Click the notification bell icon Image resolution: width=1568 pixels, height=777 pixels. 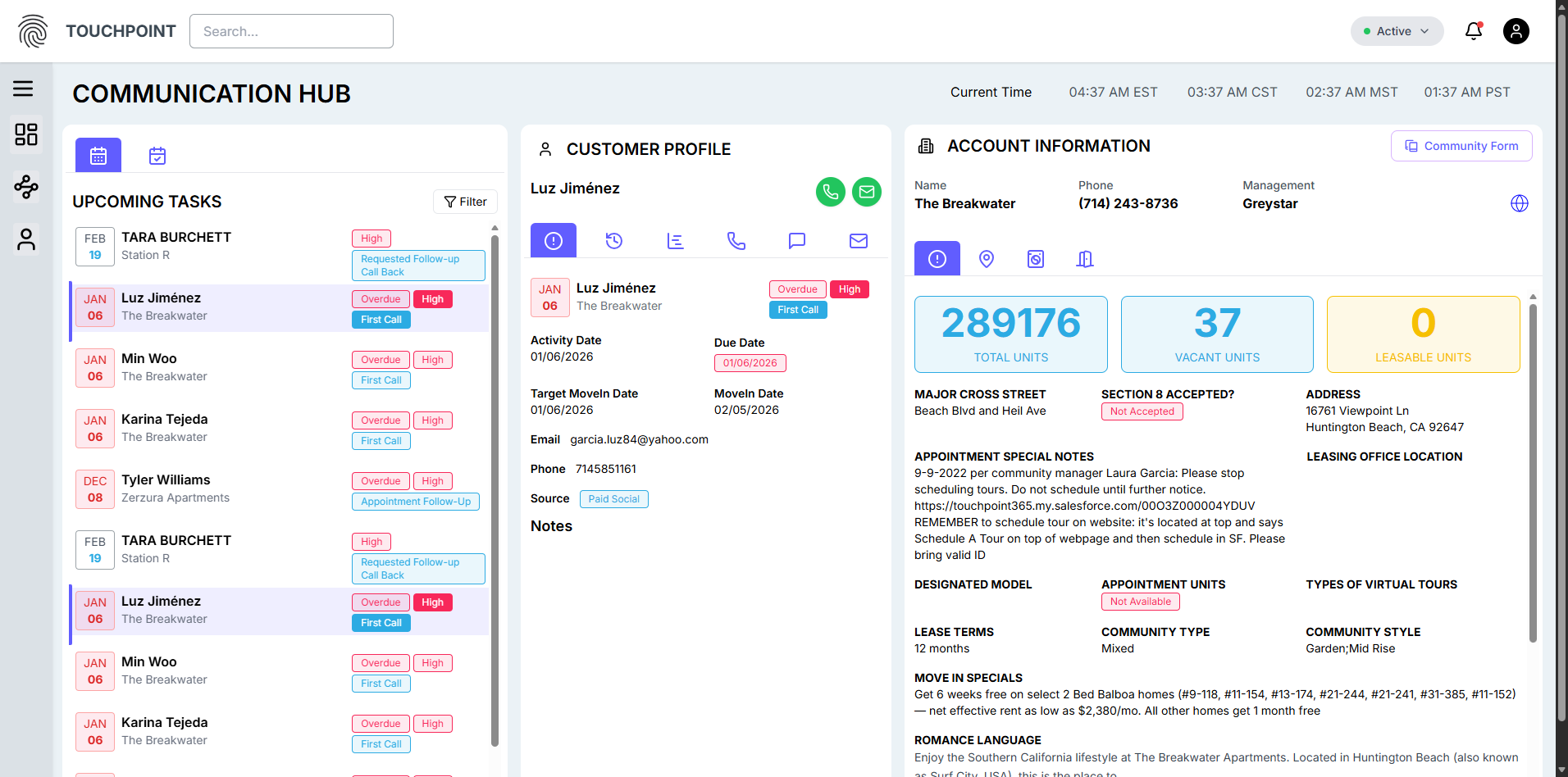pos(1473,30)
